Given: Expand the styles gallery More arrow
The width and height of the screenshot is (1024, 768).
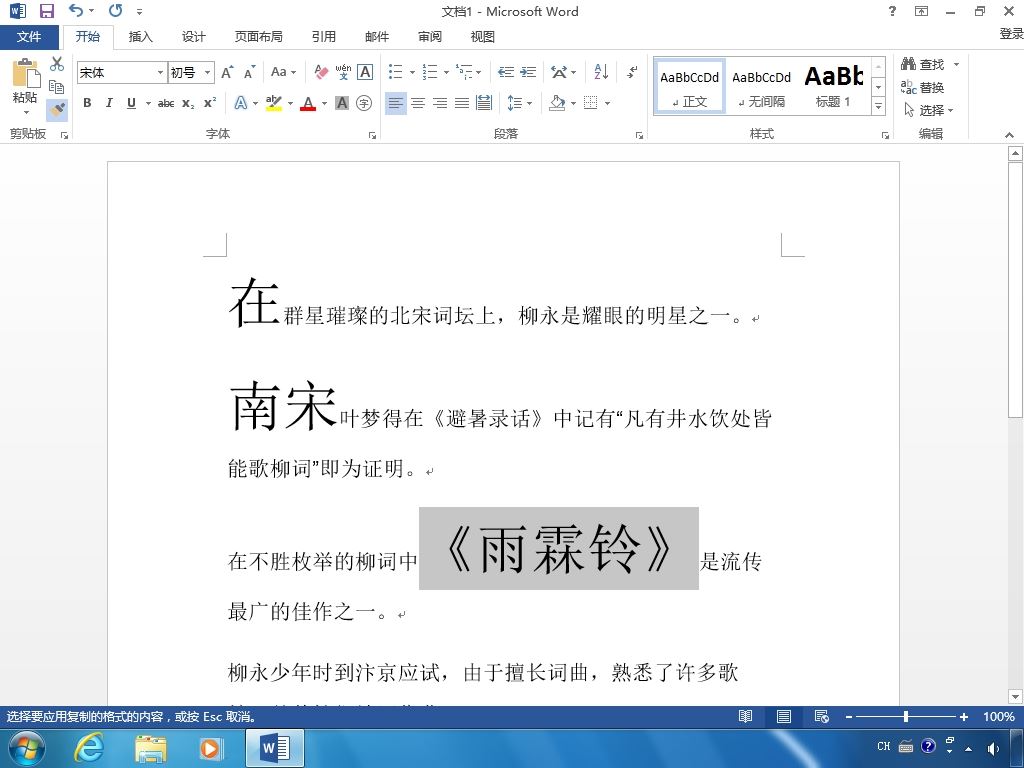Looking at the screenshot, I should coord(878,105).
